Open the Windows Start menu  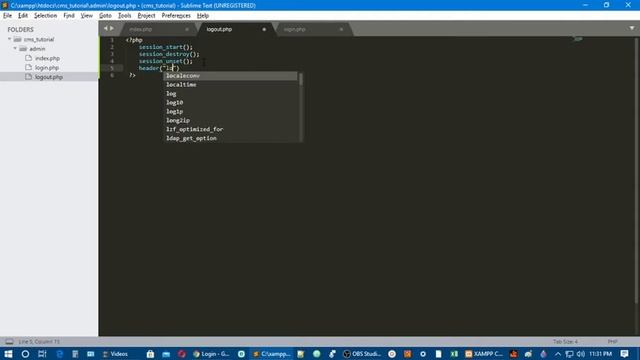[x=8, y=354]
